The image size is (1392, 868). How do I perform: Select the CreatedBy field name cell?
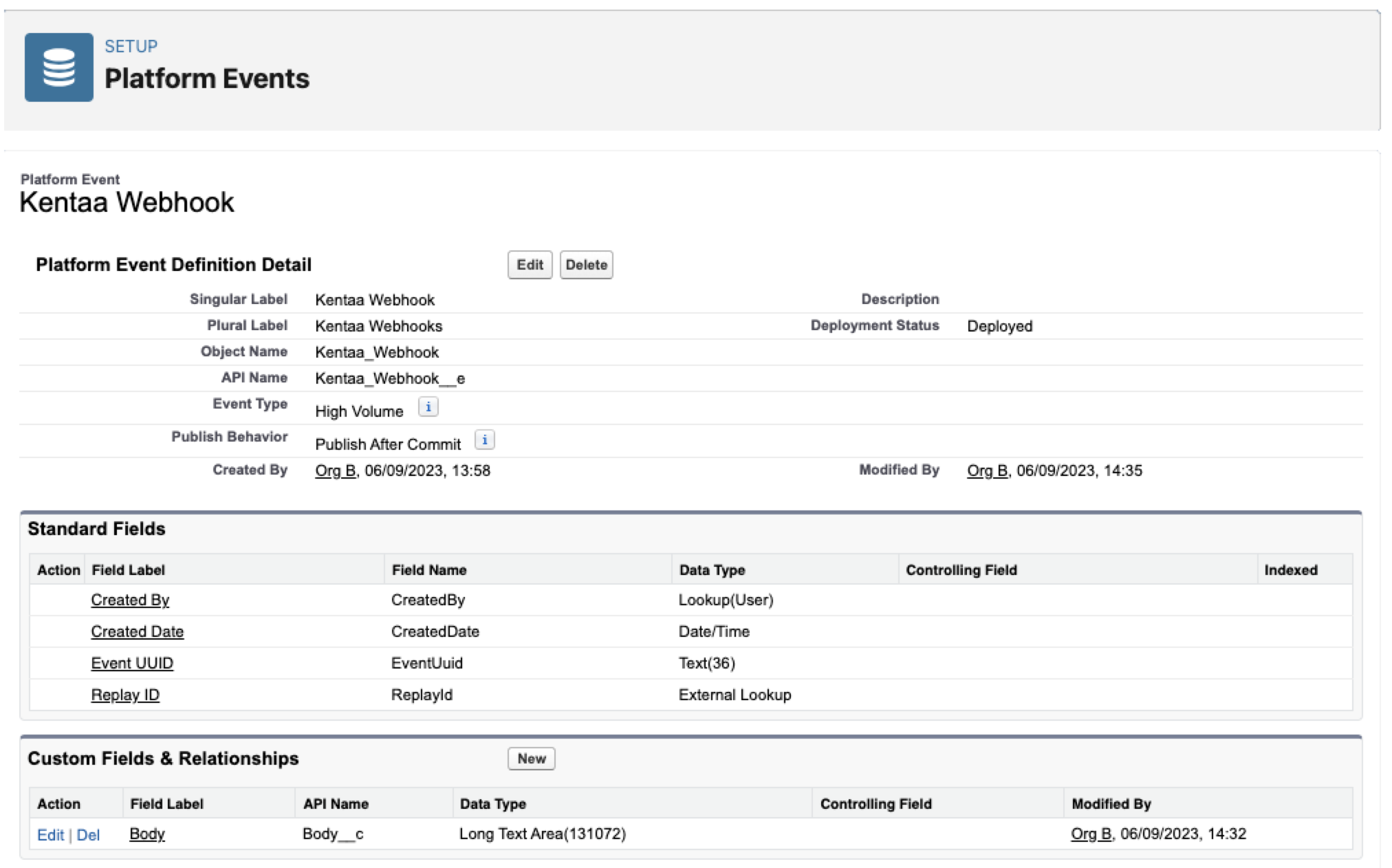(x=428, y=600)
